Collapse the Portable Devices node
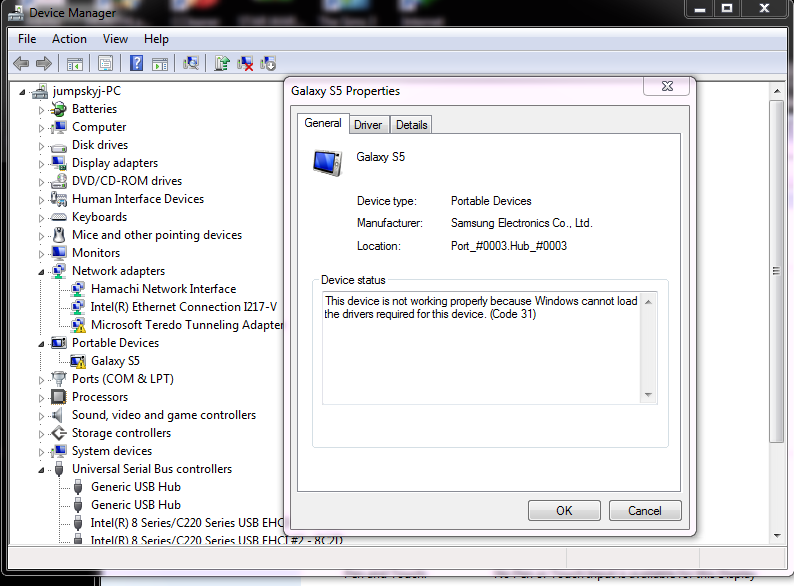The width and height of the screenshot is (794, 586). 42,344
